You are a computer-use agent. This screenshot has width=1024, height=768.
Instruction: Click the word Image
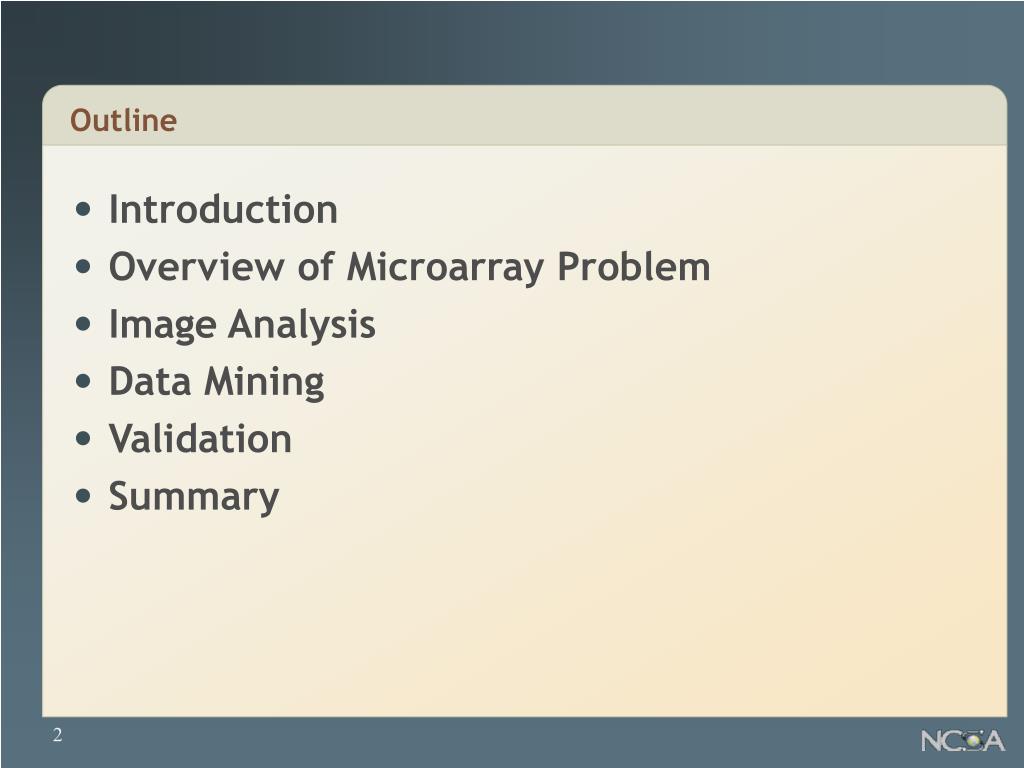(163, 325)
